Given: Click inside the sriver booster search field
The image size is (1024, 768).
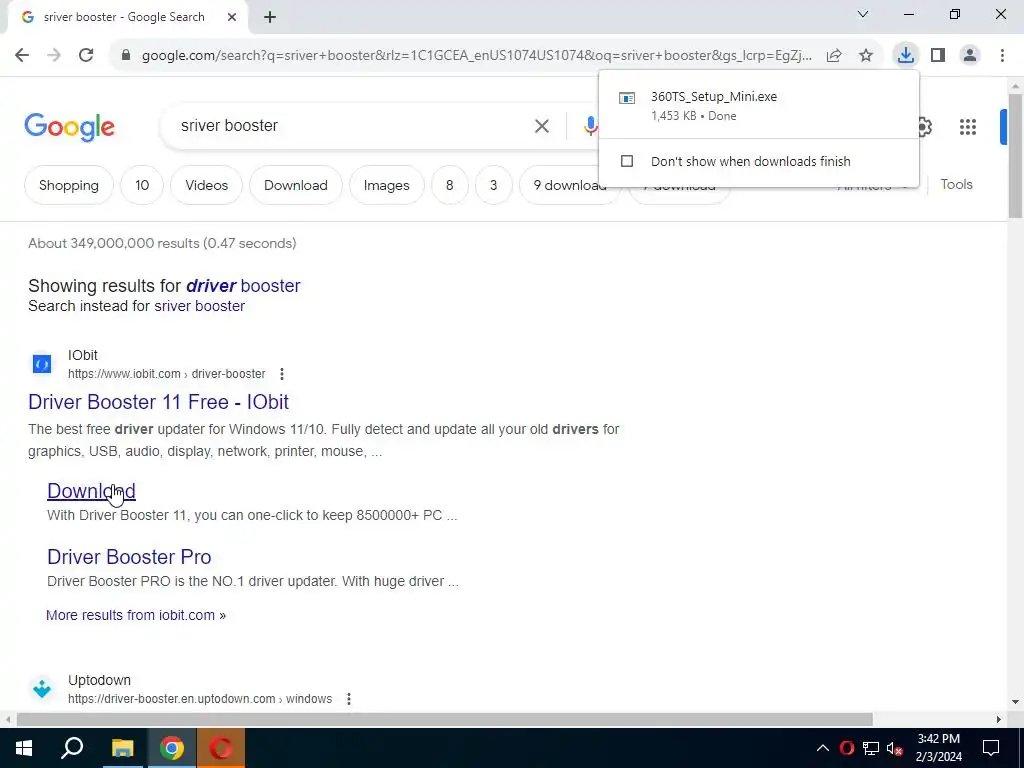Looking at the screenshot, I should pyautogui.click(x=353, y=126).
